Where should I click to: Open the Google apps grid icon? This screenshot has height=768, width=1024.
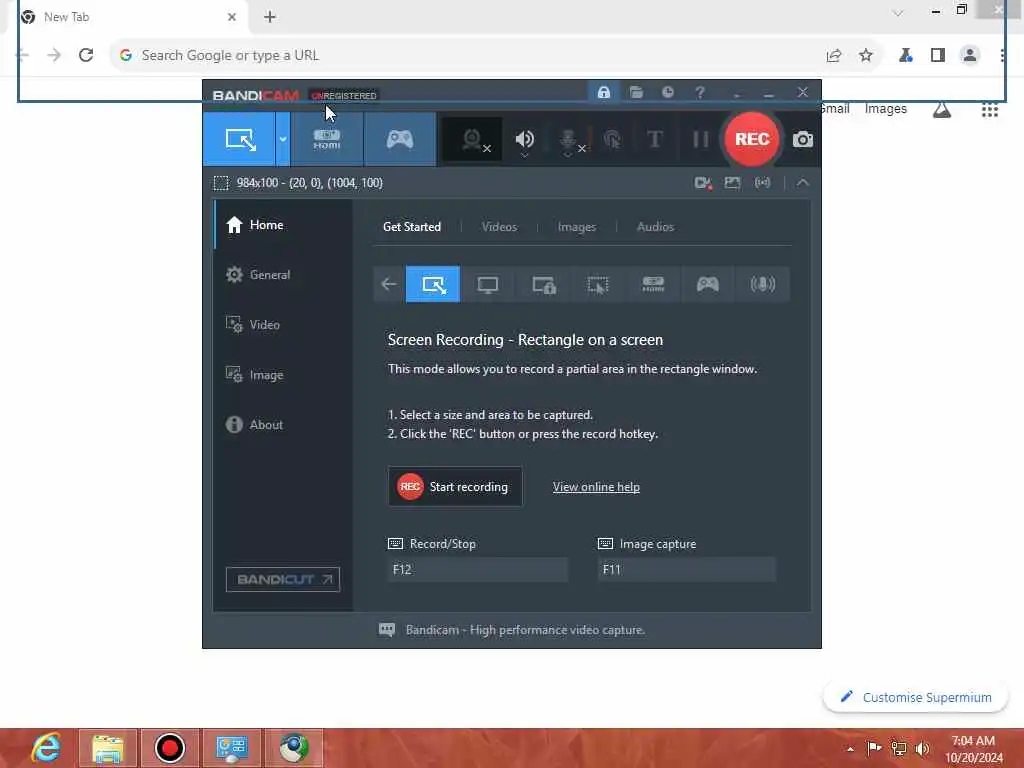coord(989,109)
